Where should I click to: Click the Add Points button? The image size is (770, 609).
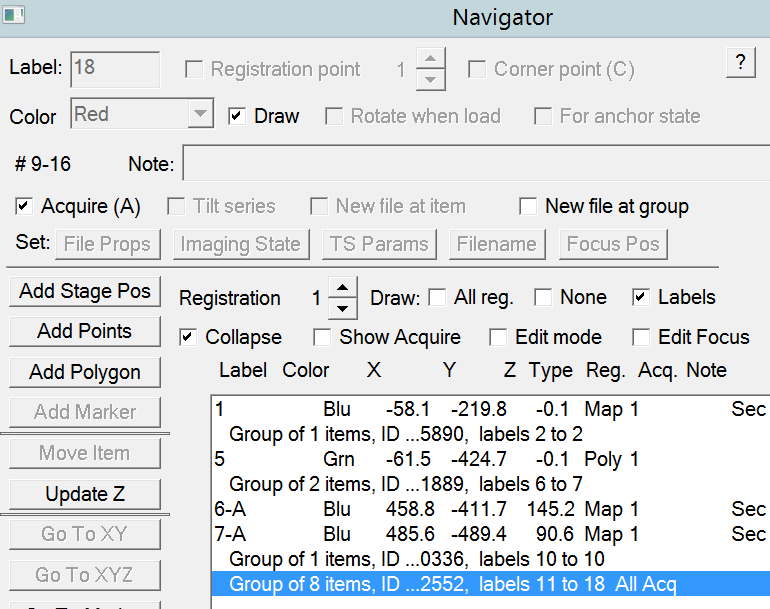coord(85,332)
